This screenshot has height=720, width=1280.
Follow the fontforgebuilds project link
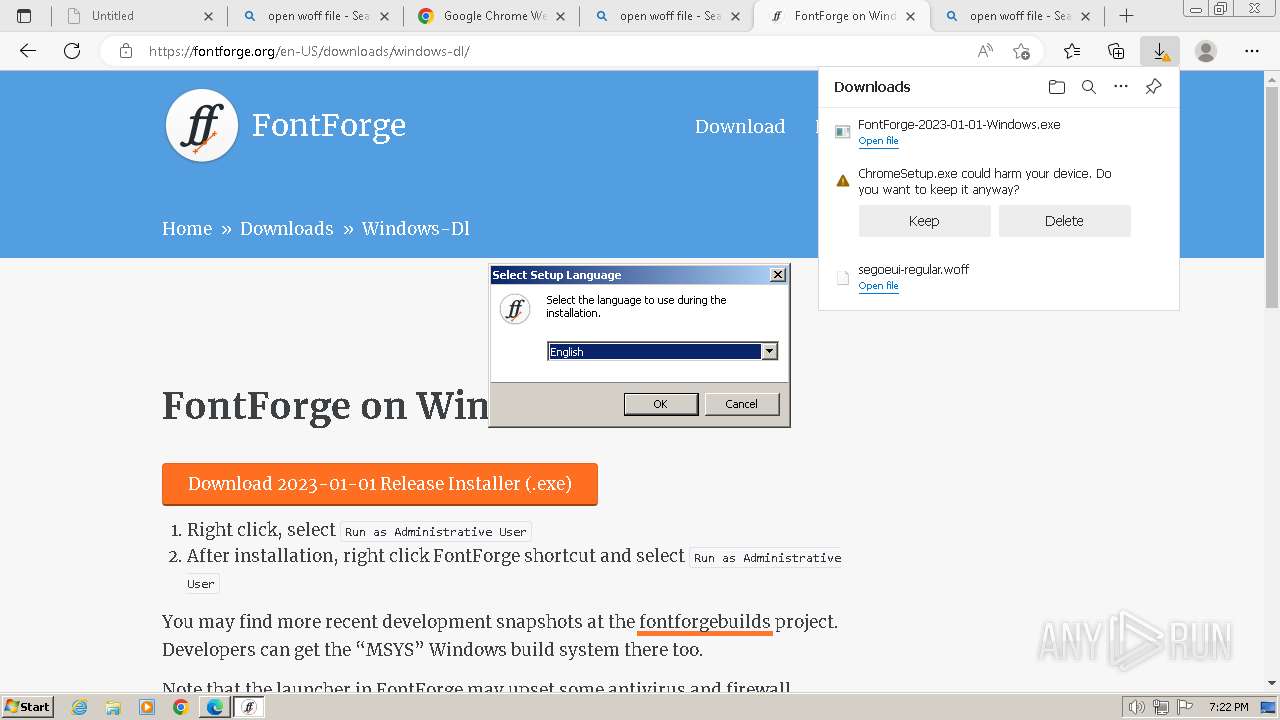pyautogui.click(x=705, y=622)
